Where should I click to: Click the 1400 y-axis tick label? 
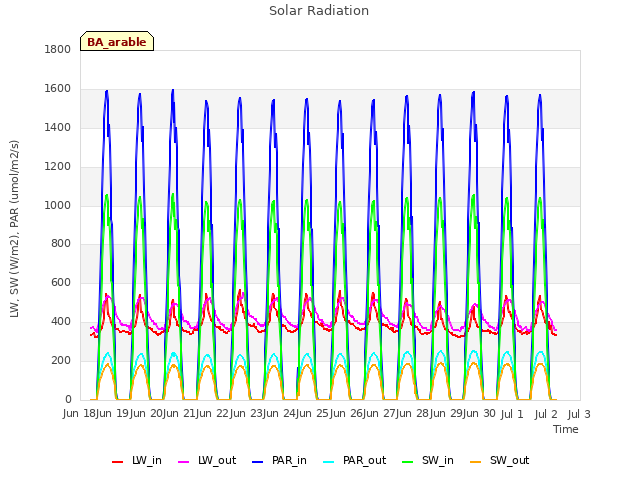pos(58,127)
